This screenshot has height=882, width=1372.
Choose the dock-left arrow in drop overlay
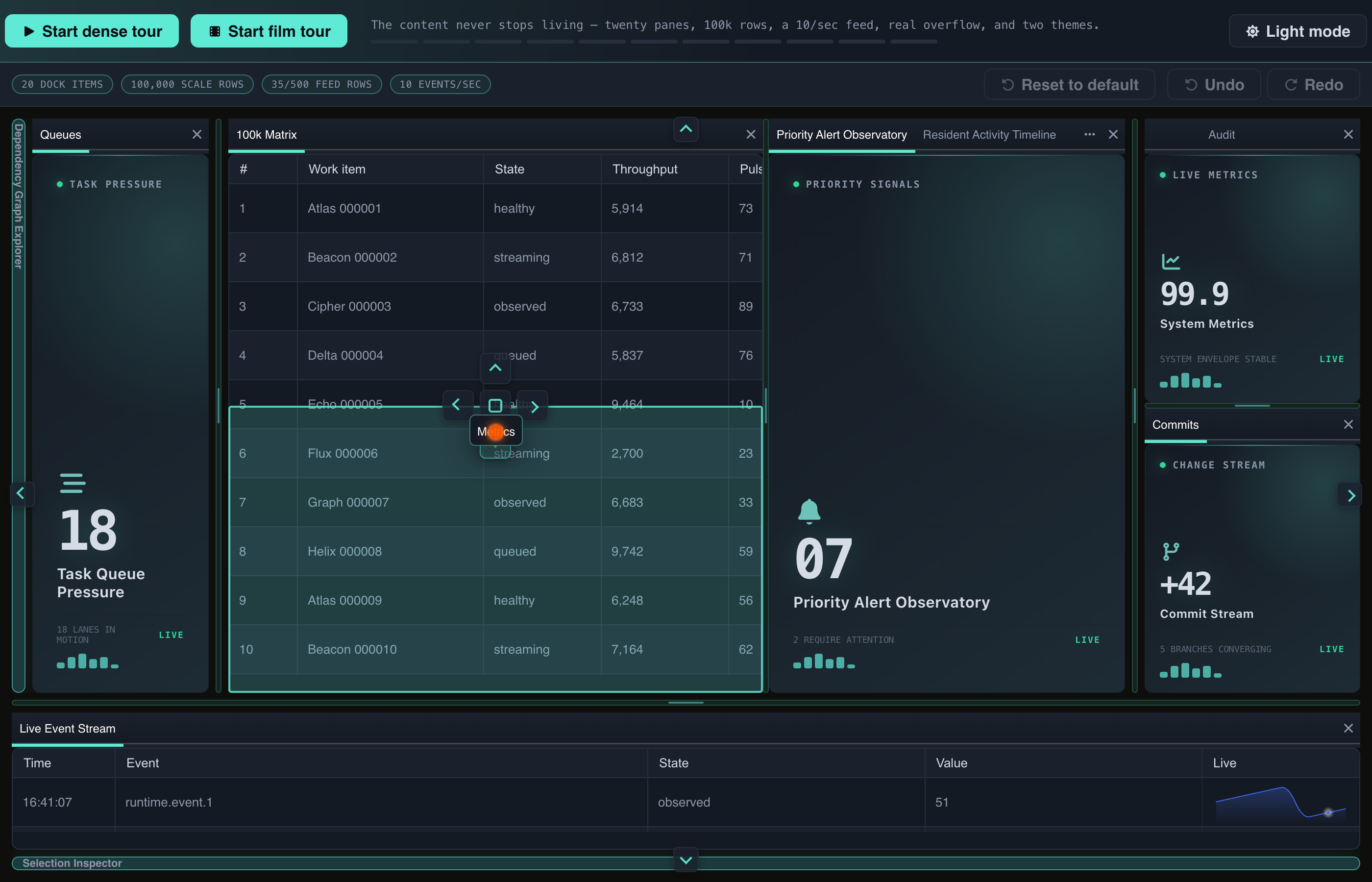click(x=457, y=406)
